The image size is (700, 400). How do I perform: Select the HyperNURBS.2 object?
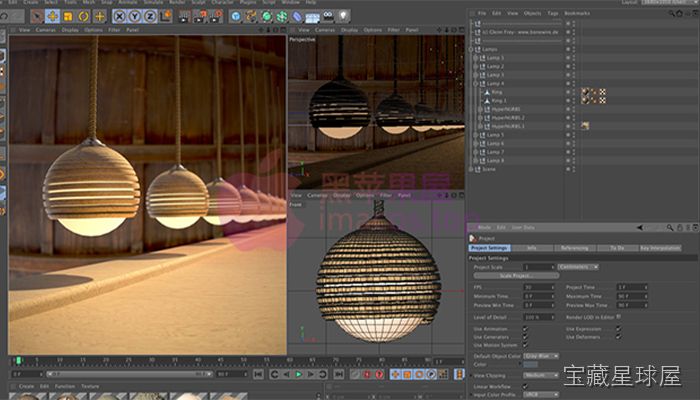coord(508,117)
